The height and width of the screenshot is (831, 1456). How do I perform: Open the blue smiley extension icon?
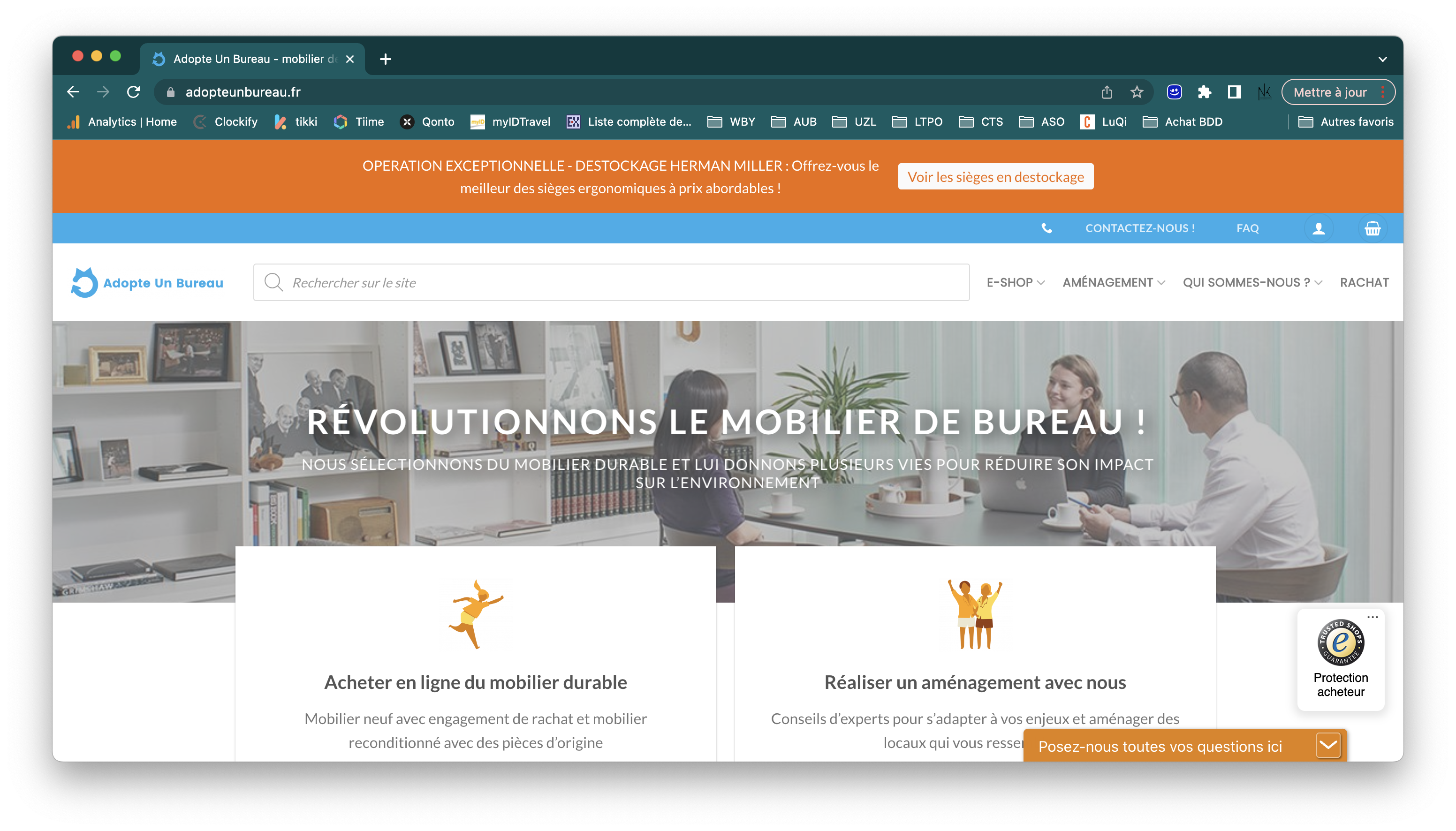point(1174,92)
